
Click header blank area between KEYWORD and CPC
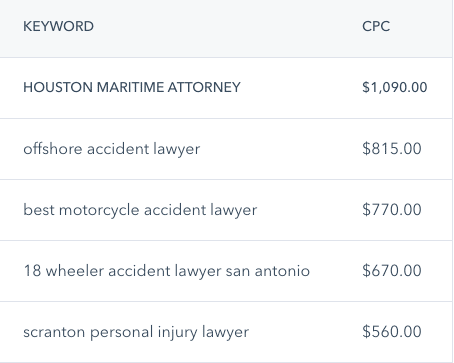(228, 26)
